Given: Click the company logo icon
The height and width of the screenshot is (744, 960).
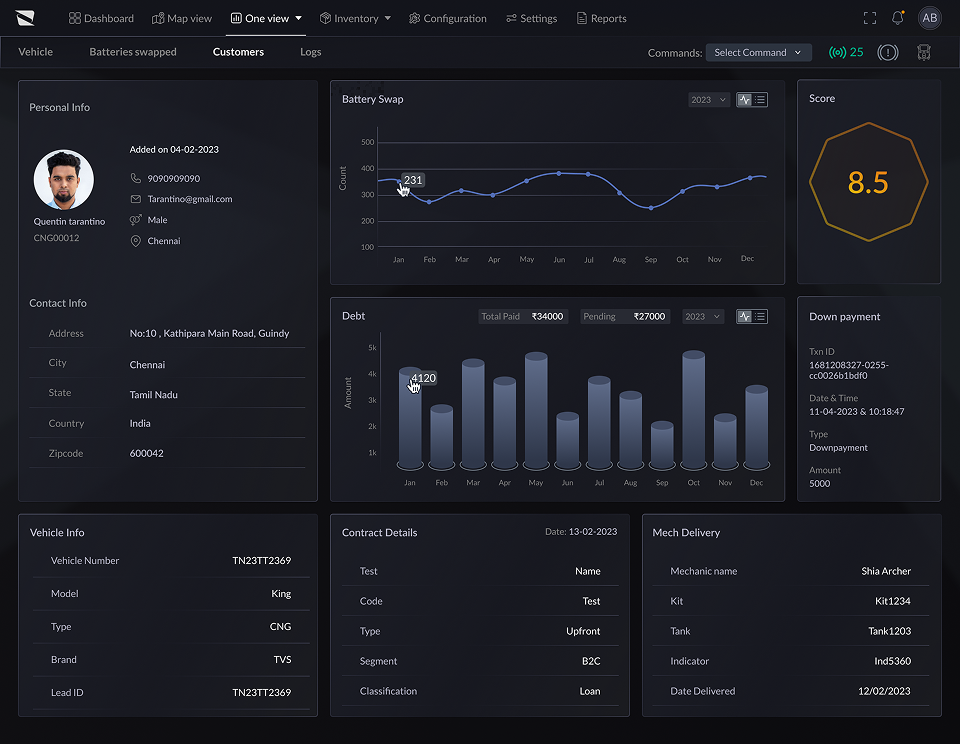Looking at the screenshot, I should [x=25, y=18].
